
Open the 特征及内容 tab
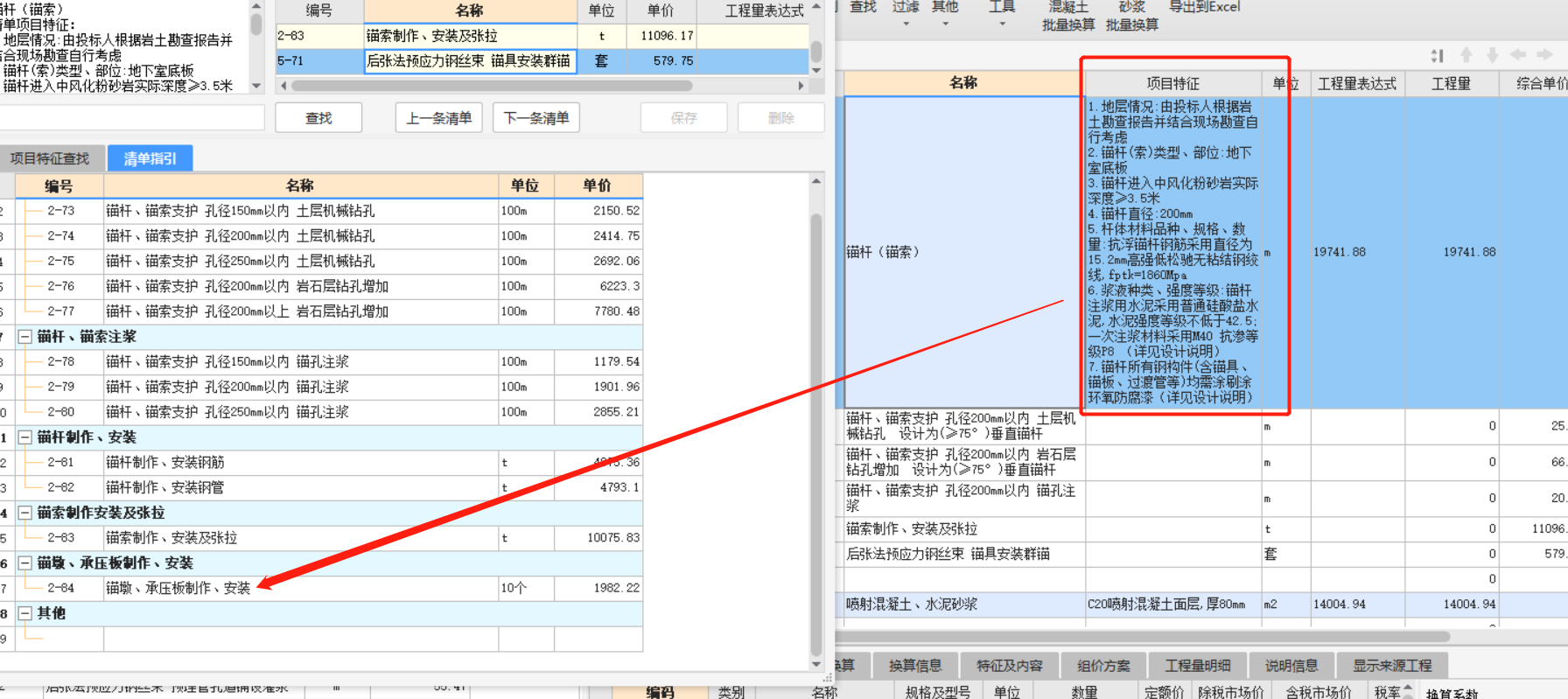[x=1010, y=666]
